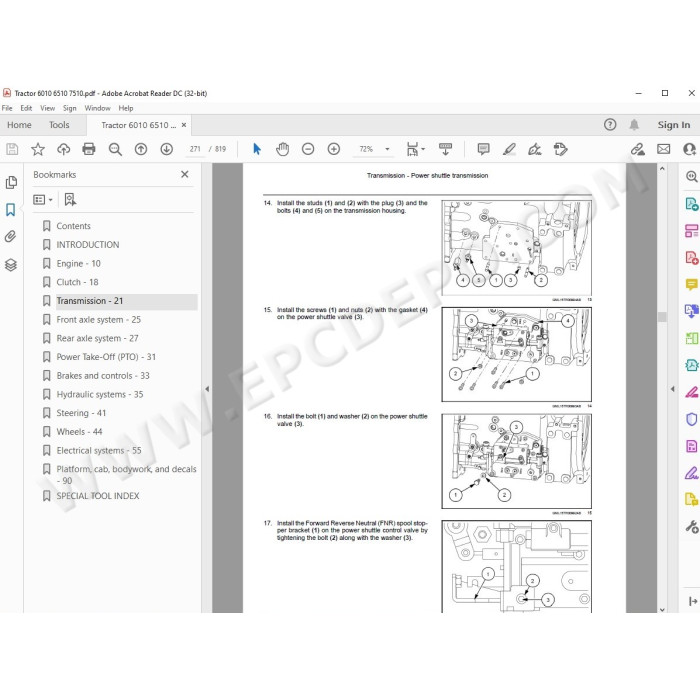Screen dimensions: 700x700
Task: Collapse the left navigation pane arrow
Action: pos(207,389)
